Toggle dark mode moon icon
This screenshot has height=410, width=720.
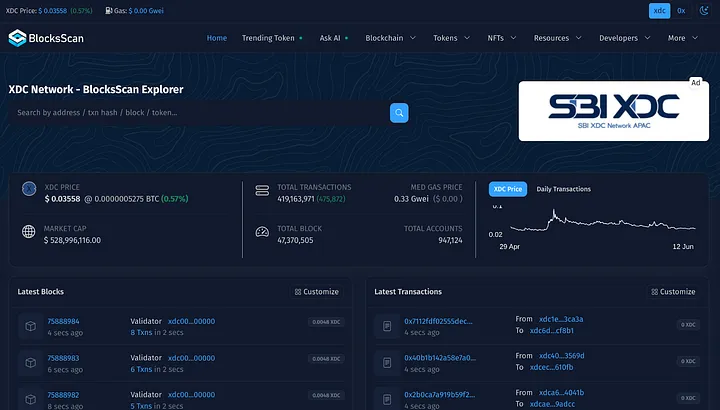[x=704, y=11]
